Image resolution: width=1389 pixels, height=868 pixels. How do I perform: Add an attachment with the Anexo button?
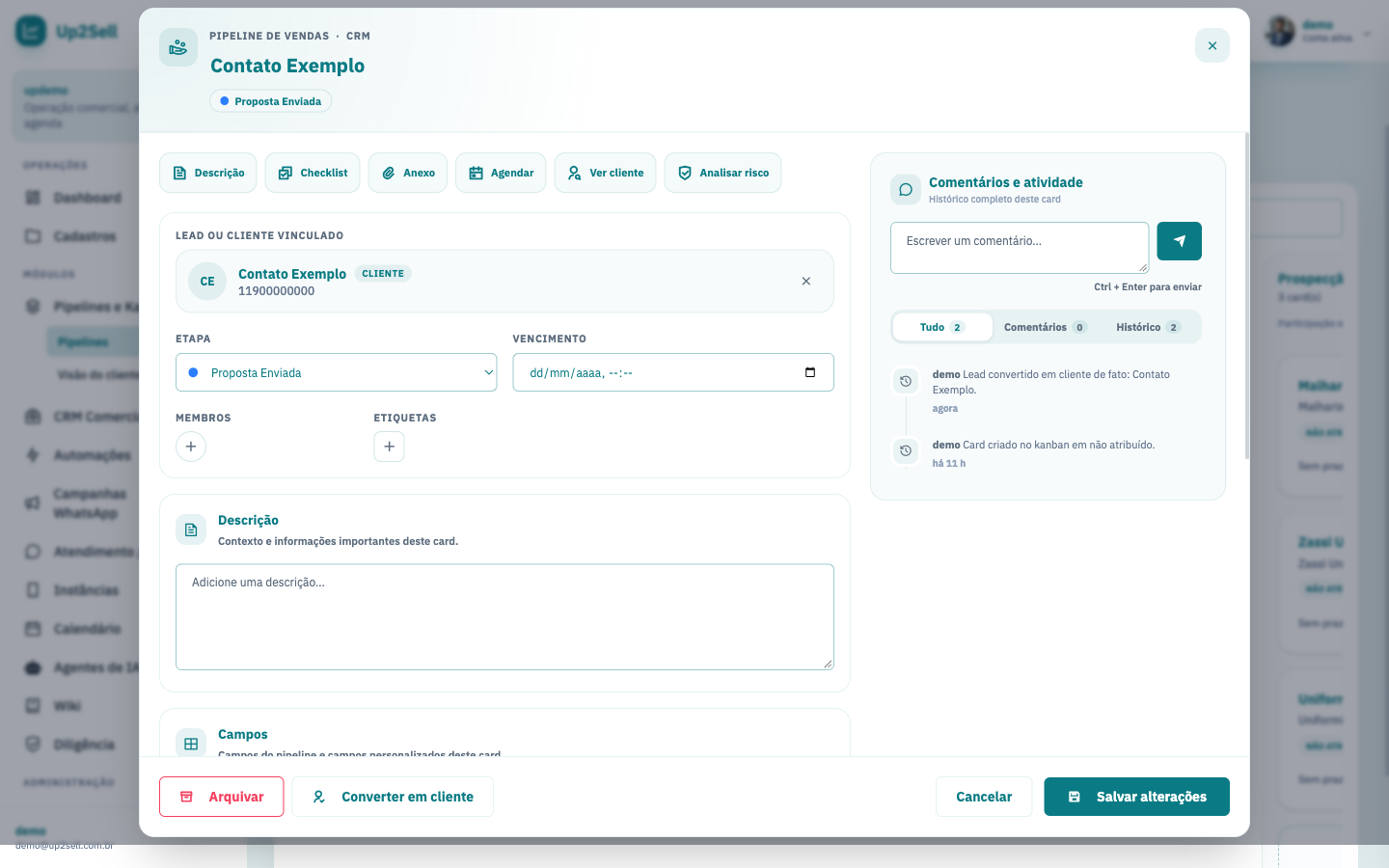tap(408, 173)
